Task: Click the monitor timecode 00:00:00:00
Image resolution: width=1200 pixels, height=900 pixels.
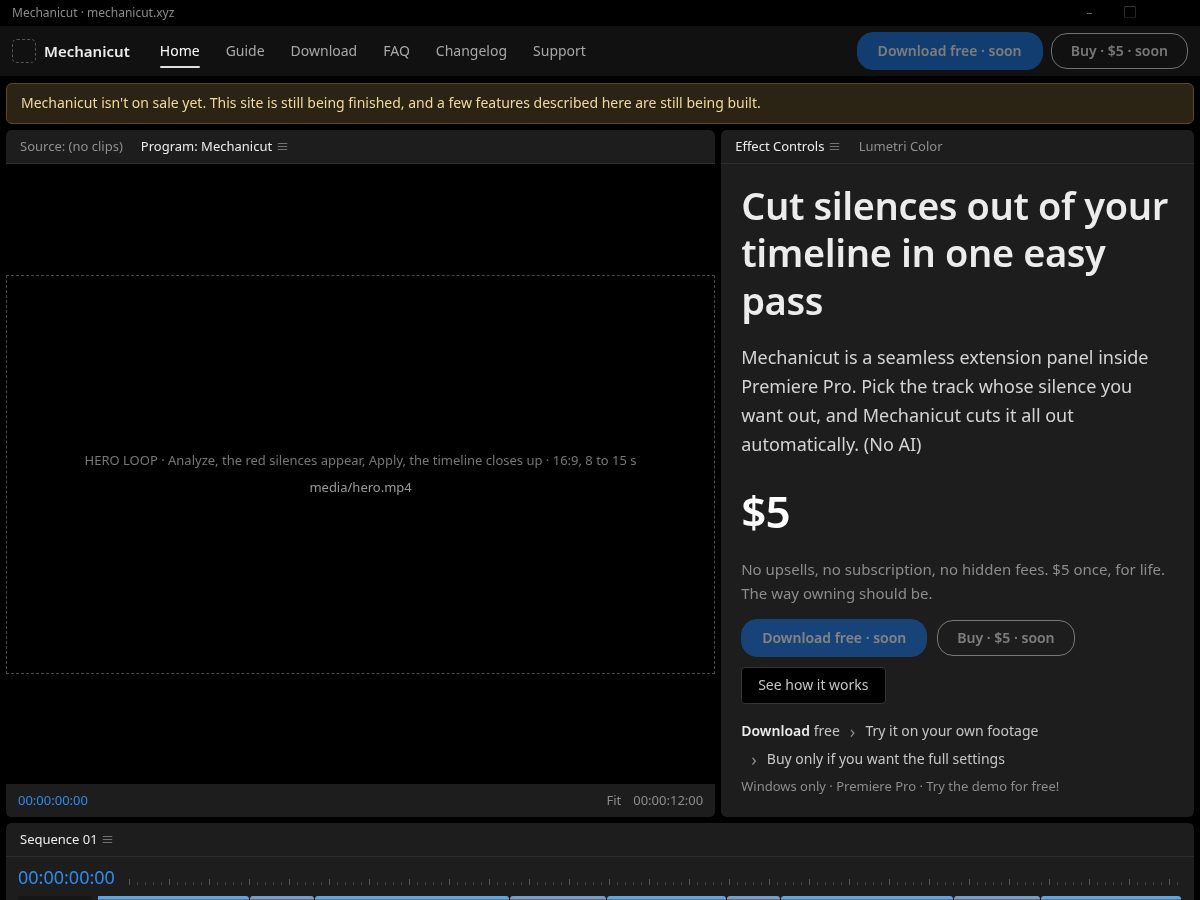Action: click(x=53, y=800)
